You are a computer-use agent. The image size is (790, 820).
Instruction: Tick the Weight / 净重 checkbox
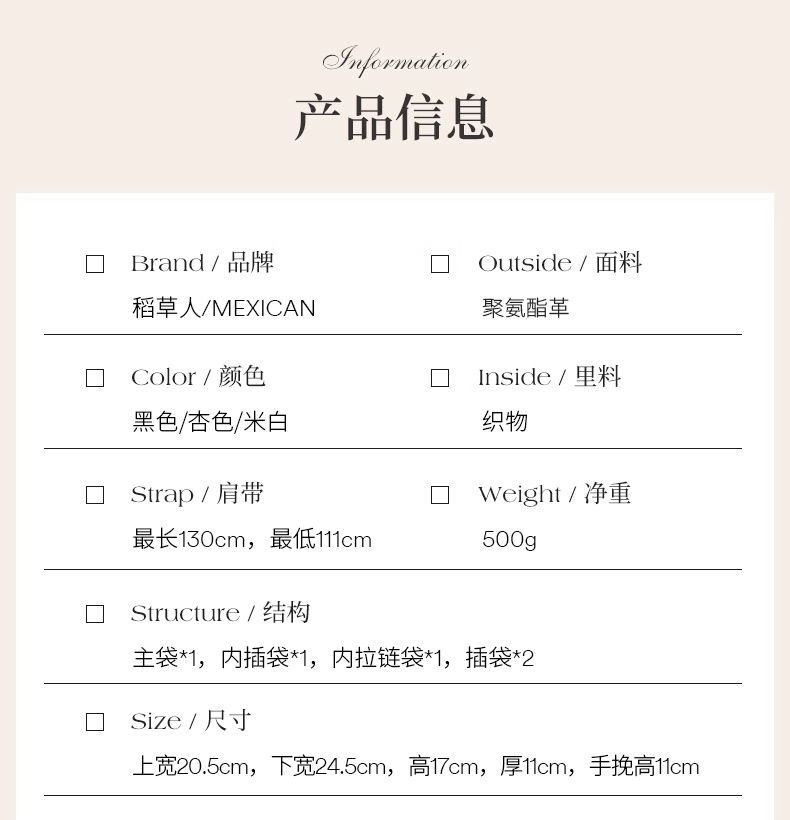coord(440,495)
